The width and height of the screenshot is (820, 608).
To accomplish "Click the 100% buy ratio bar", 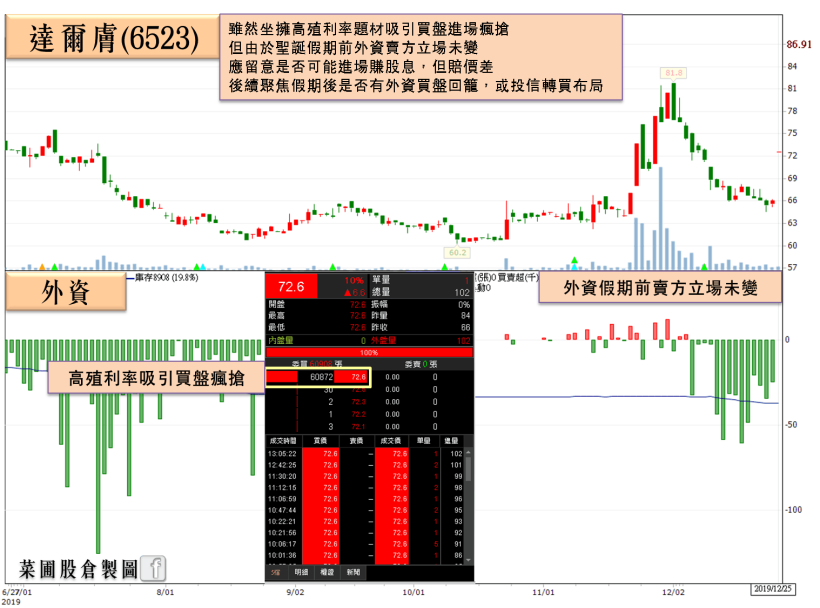I will click(x=369, y=352).
